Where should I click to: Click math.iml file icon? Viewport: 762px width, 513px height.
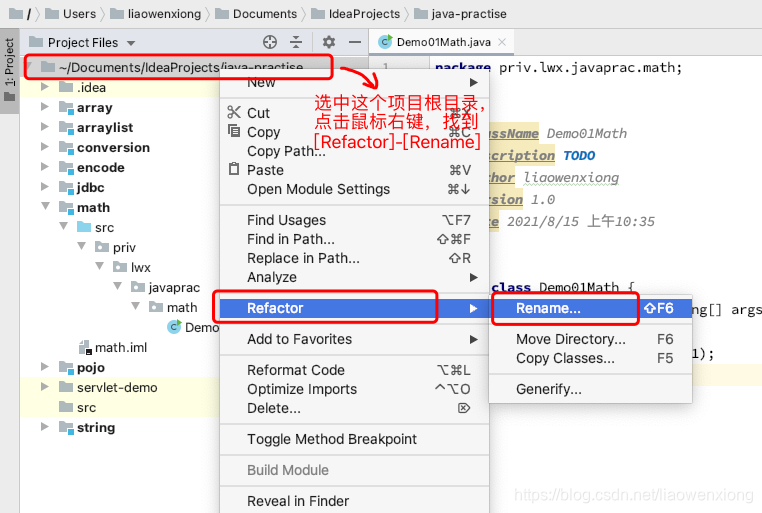85,347
